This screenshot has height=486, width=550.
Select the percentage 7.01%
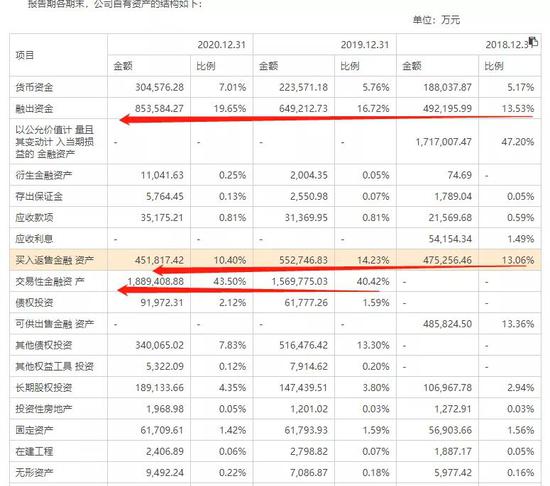coord(233,87)
